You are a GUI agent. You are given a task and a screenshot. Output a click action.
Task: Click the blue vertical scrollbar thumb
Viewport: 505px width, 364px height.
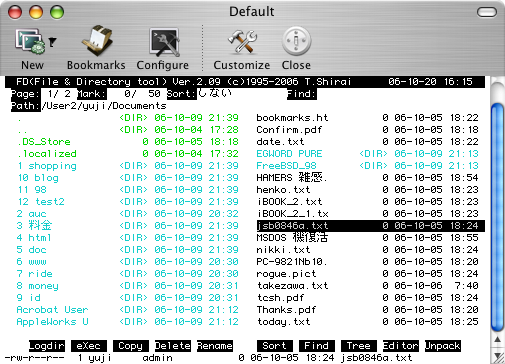[x=497, y=217]
